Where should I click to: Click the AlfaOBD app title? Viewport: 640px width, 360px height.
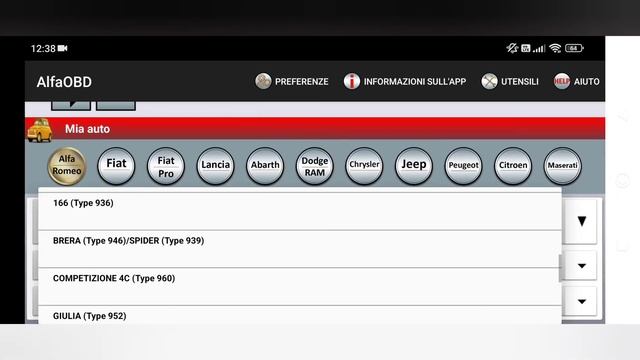coord(64,82)
